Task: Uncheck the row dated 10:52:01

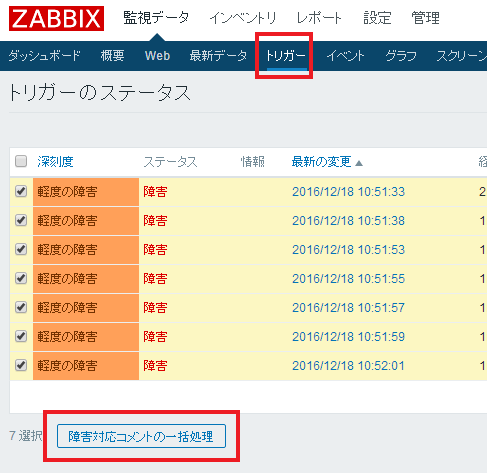Action: pos(21,365)
